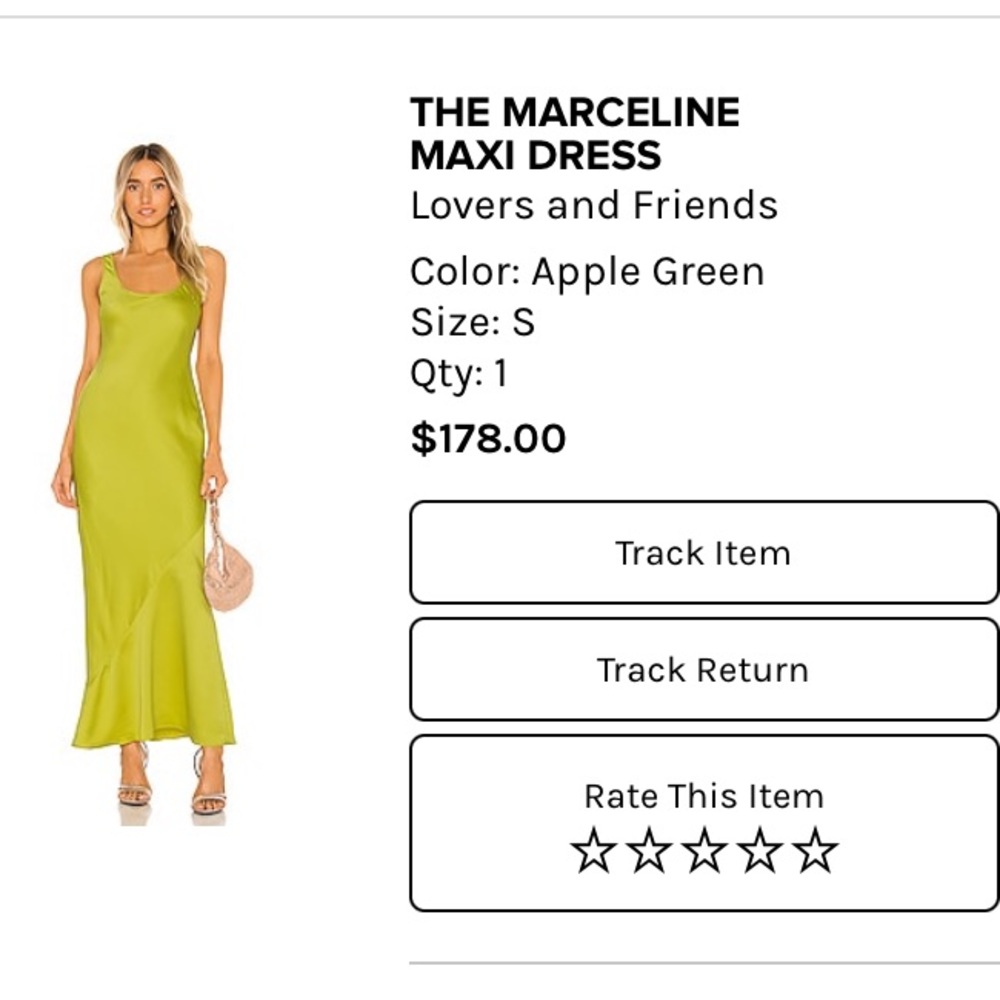Open the Rate This Item panel
Viewport: 1000px width, 1000px height.
pos(703,796)
